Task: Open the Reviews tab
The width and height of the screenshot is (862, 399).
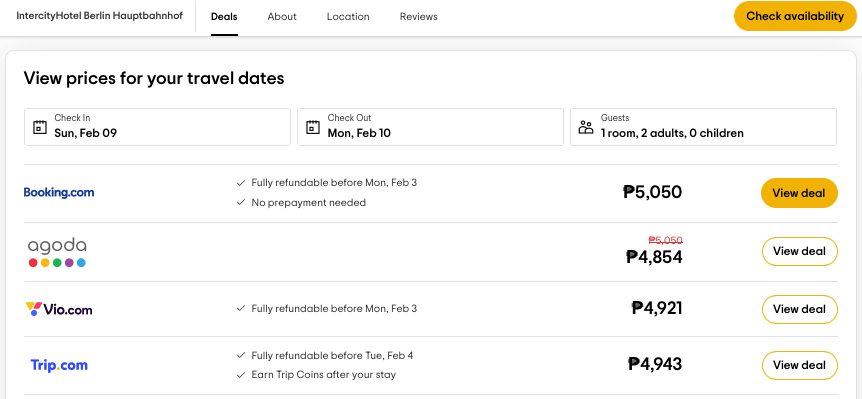Action: click(x=418, y=16)
